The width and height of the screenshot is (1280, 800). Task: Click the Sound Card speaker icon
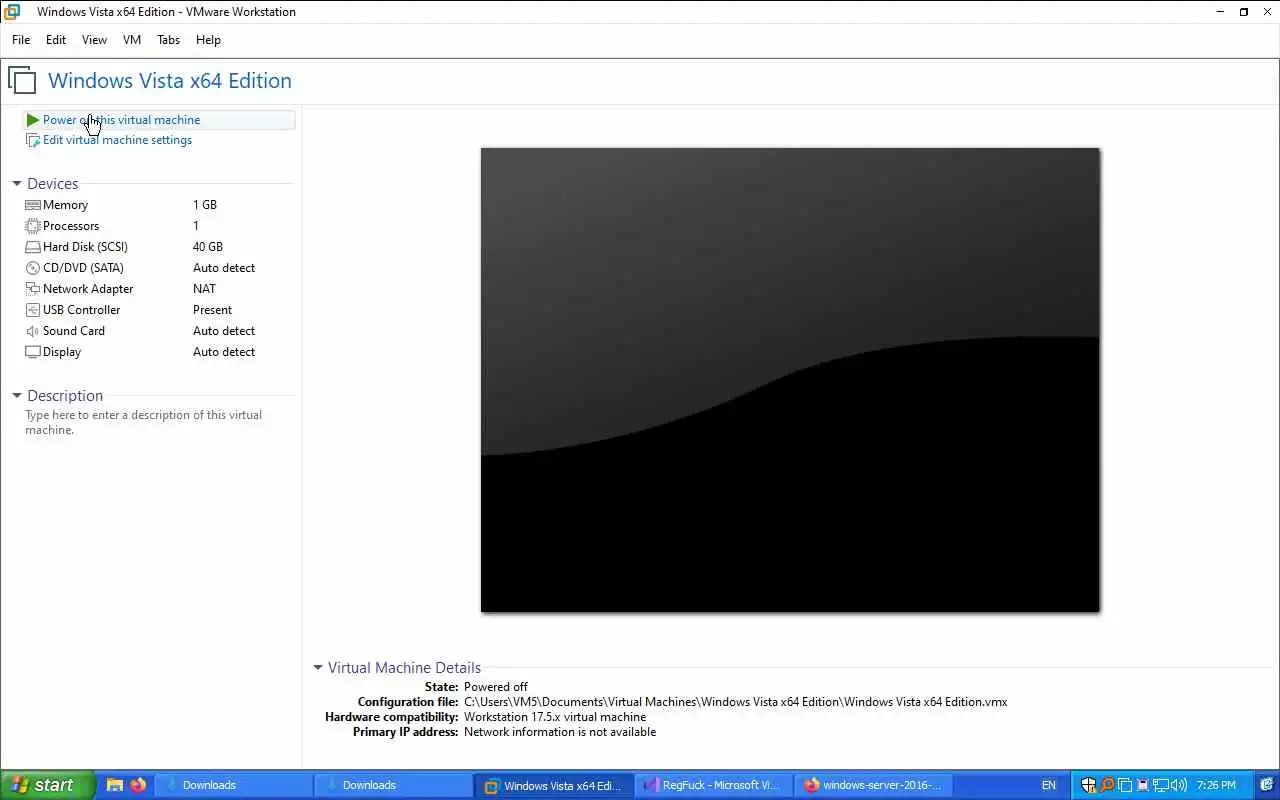(33, 331)
